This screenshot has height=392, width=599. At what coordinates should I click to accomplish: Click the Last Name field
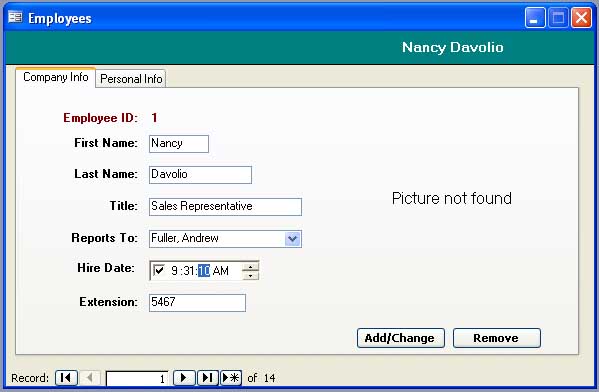200,175
